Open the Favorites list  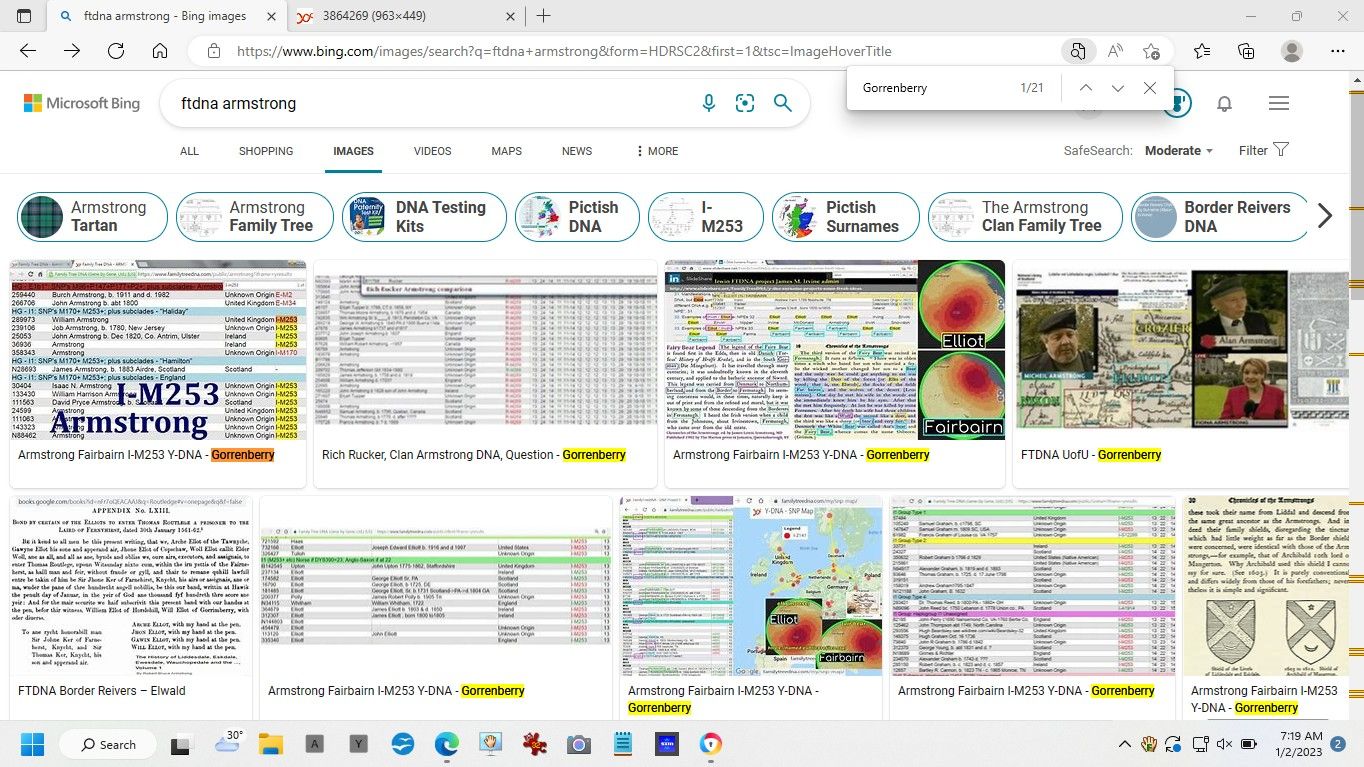pos(1202,51)
